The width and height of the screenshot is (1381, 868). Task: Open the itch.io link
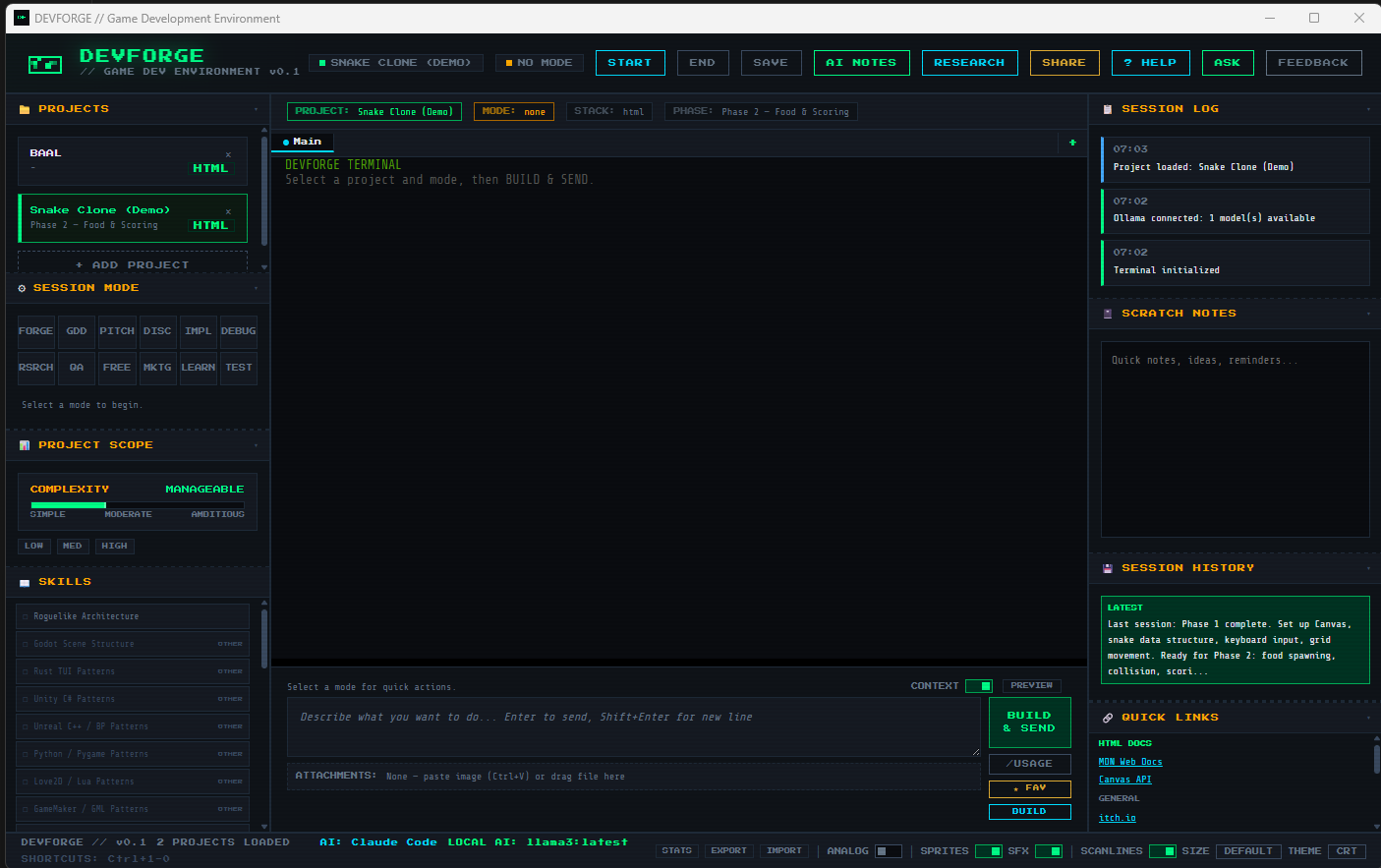coord(1117,818)
